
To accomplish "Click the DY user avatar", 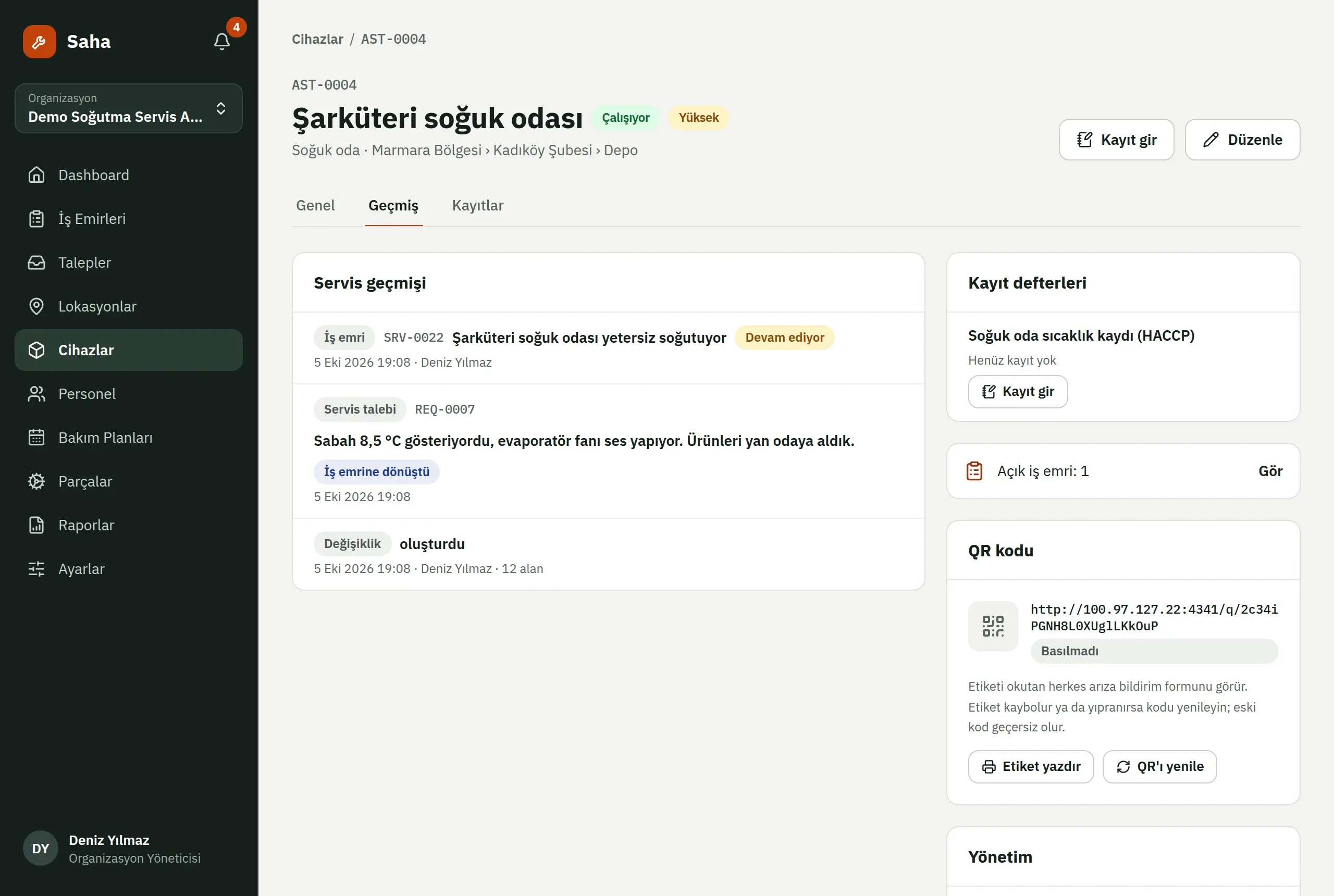I will pos(41,848).
